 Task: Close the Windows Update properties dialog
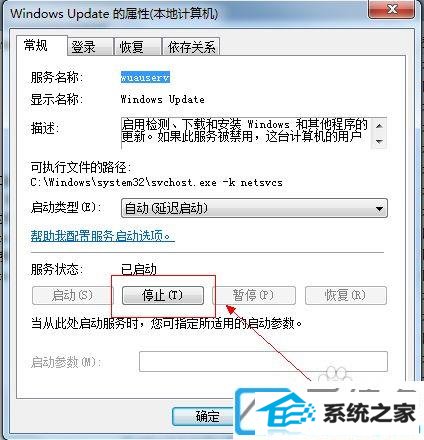[392, 9]
